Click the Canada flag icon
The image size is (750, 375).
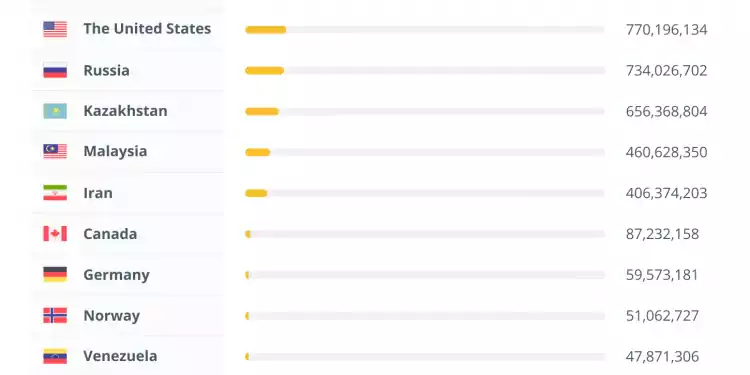[x=55, y=234]
